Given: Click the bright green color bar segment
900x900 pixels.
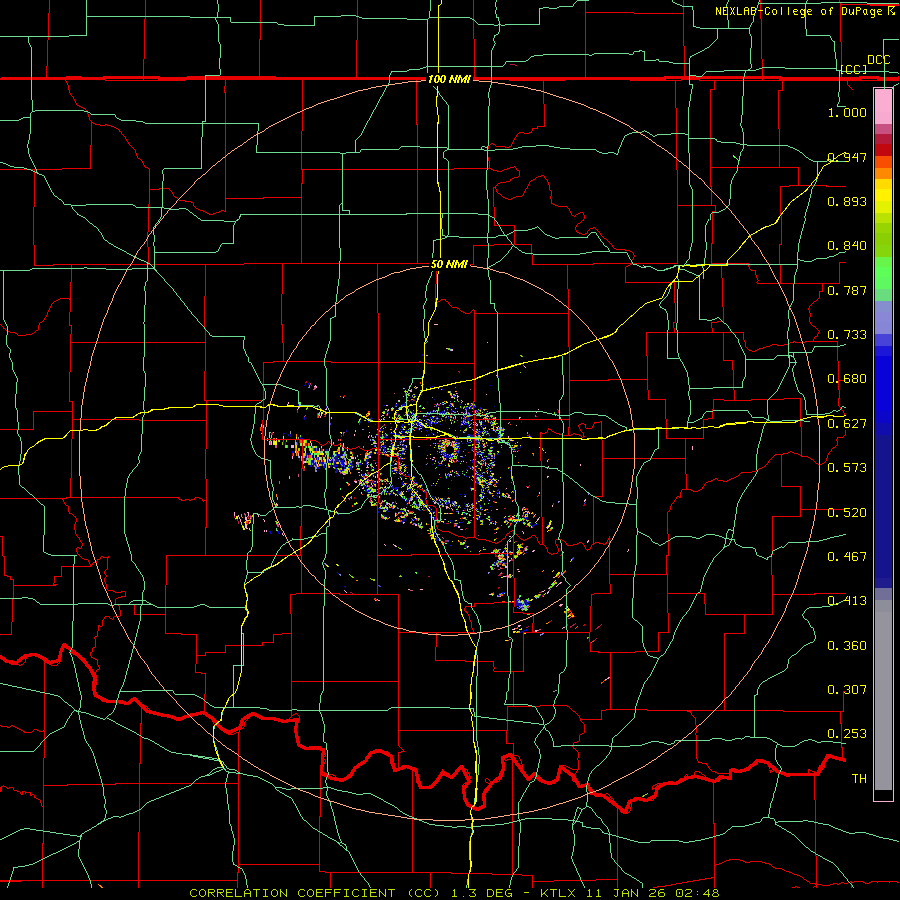Looking at the screenshot, I should (x=883, y=273).
